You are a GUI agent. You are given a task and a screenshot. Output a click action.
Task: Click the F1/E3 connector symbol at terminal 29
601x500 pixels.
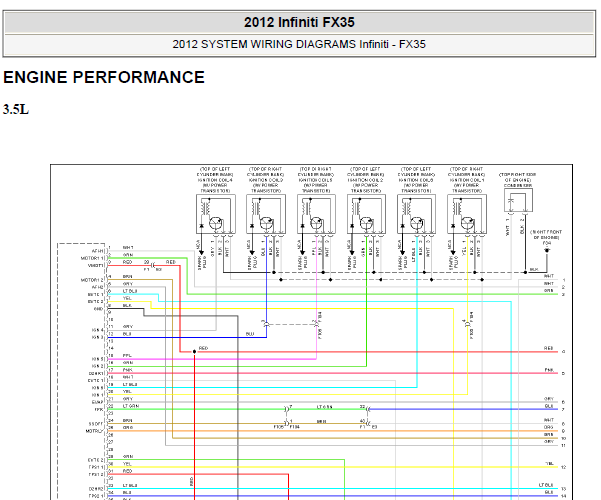tap(153, 265)
